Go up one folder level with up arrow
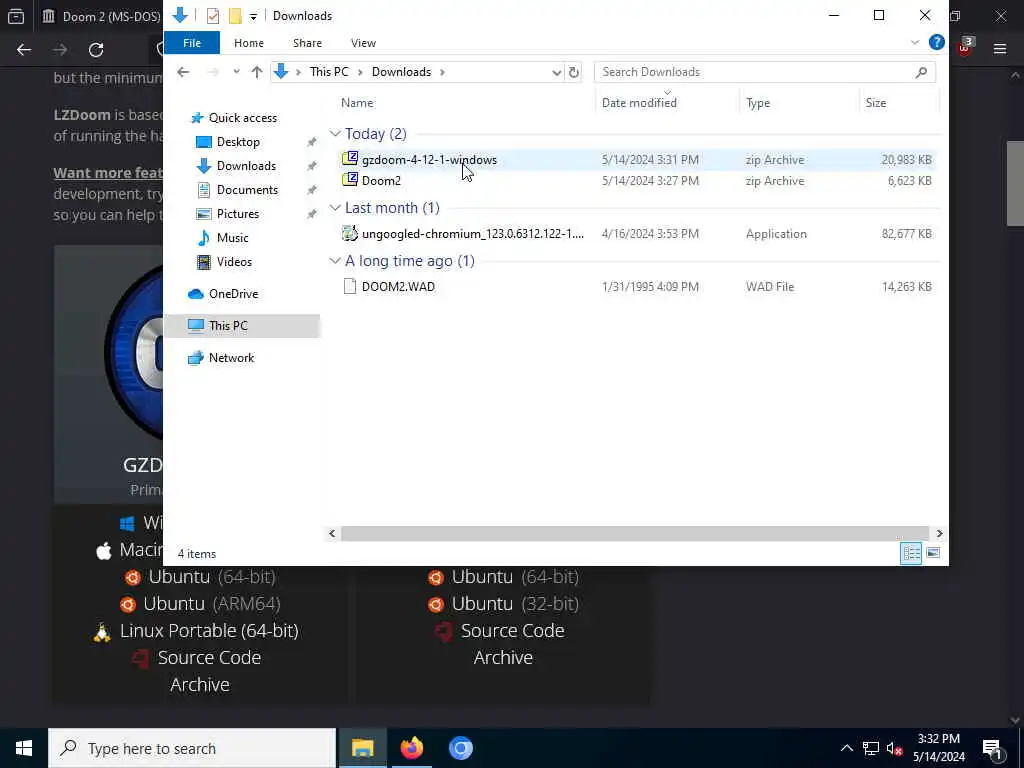1024x768 pixels. [x=257, y=72]
